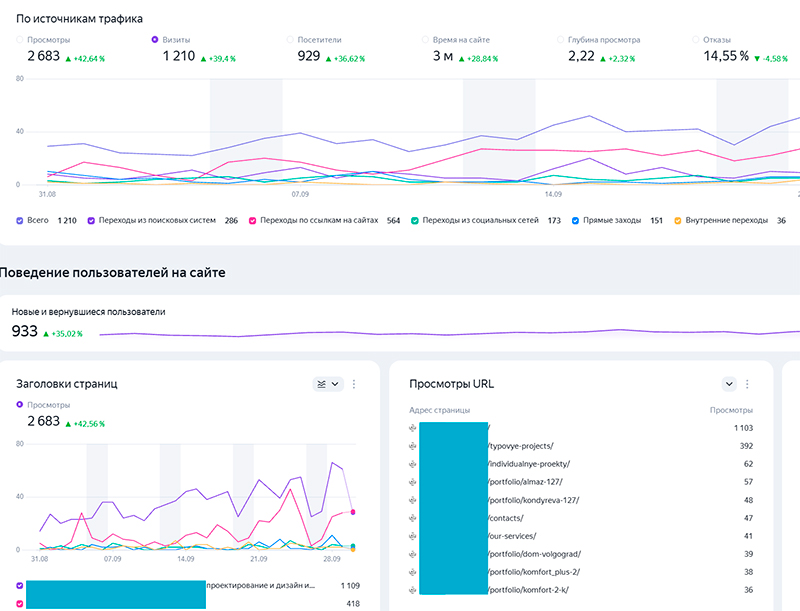Click link icon beside /portfolio/komfort_plus-2/ row
The height and width of the screenshot is (611, 800).
(x=413, y=572)
